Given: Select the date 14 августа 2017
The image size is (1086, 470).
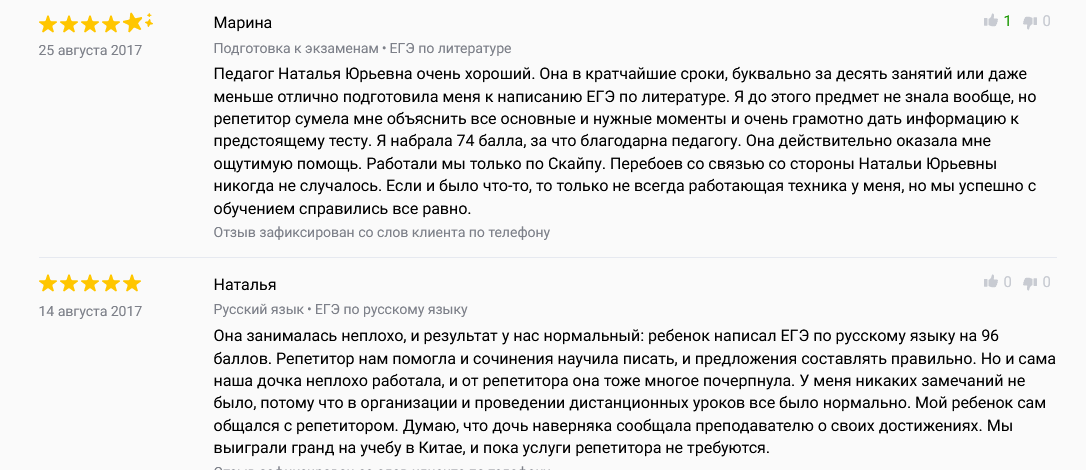Looking at the screenshot, I should point(90,311).
